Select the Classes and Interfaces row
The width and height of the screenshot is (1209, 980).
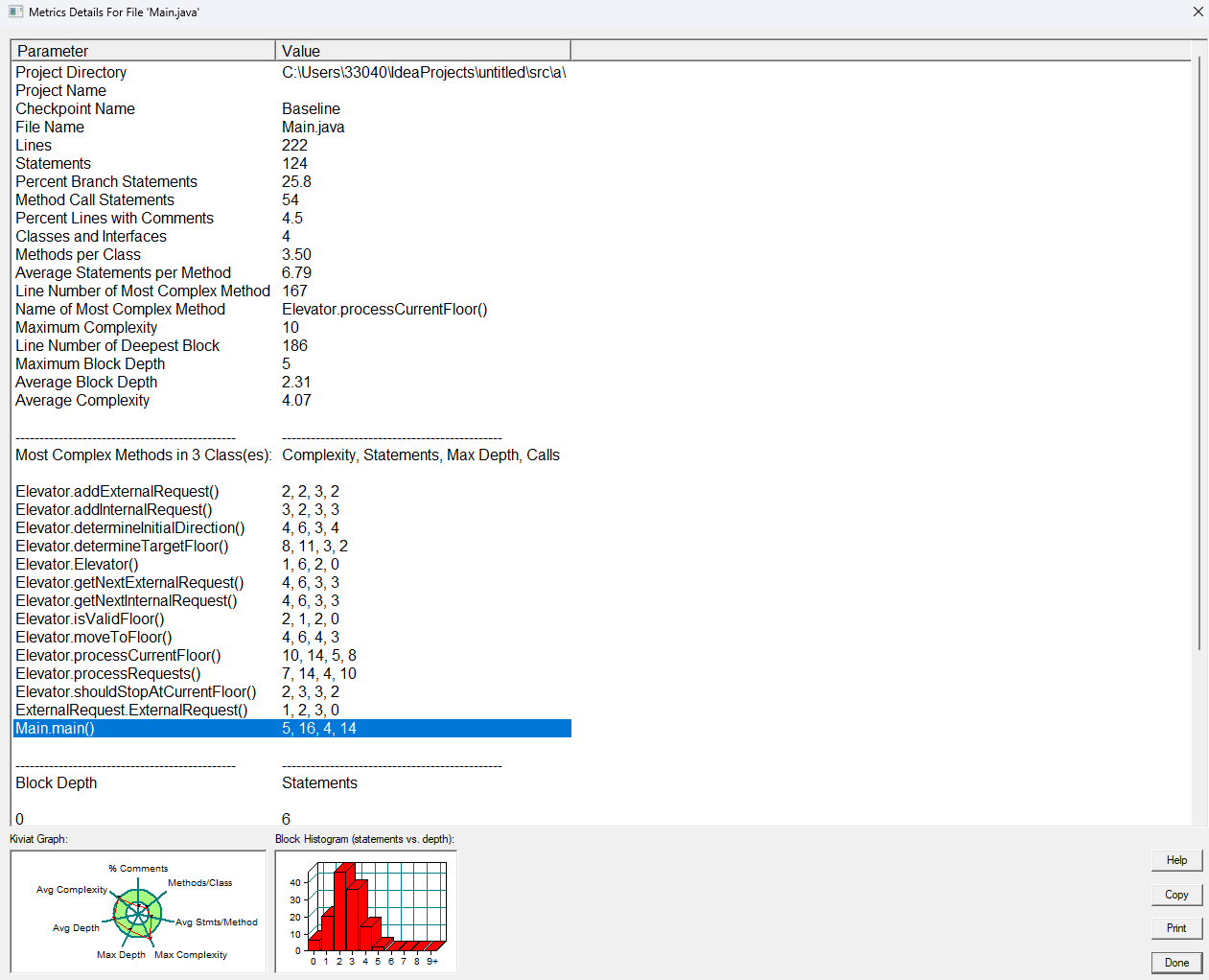292,237
